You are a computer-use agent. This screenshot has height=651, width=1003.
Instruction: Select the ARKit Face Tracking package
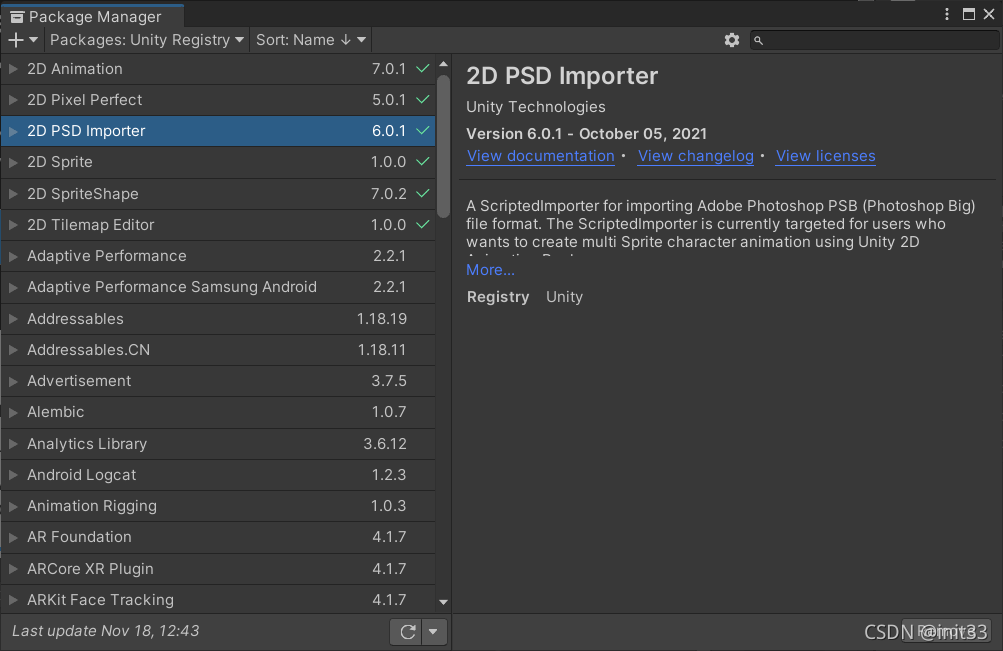(x=217, y=600)
